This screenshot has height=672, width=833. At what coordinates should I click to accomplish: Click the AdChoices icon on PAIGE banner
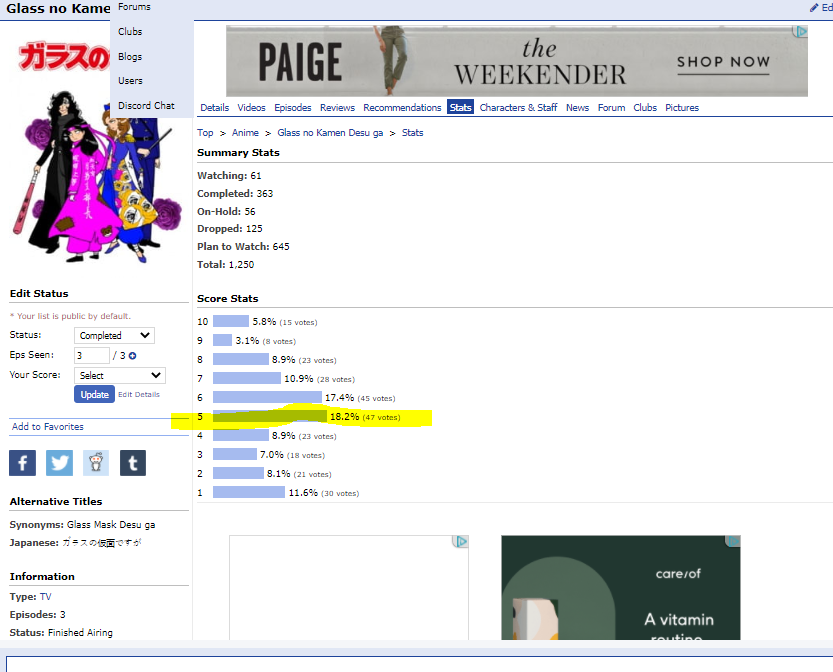click(x=800, y=31)
